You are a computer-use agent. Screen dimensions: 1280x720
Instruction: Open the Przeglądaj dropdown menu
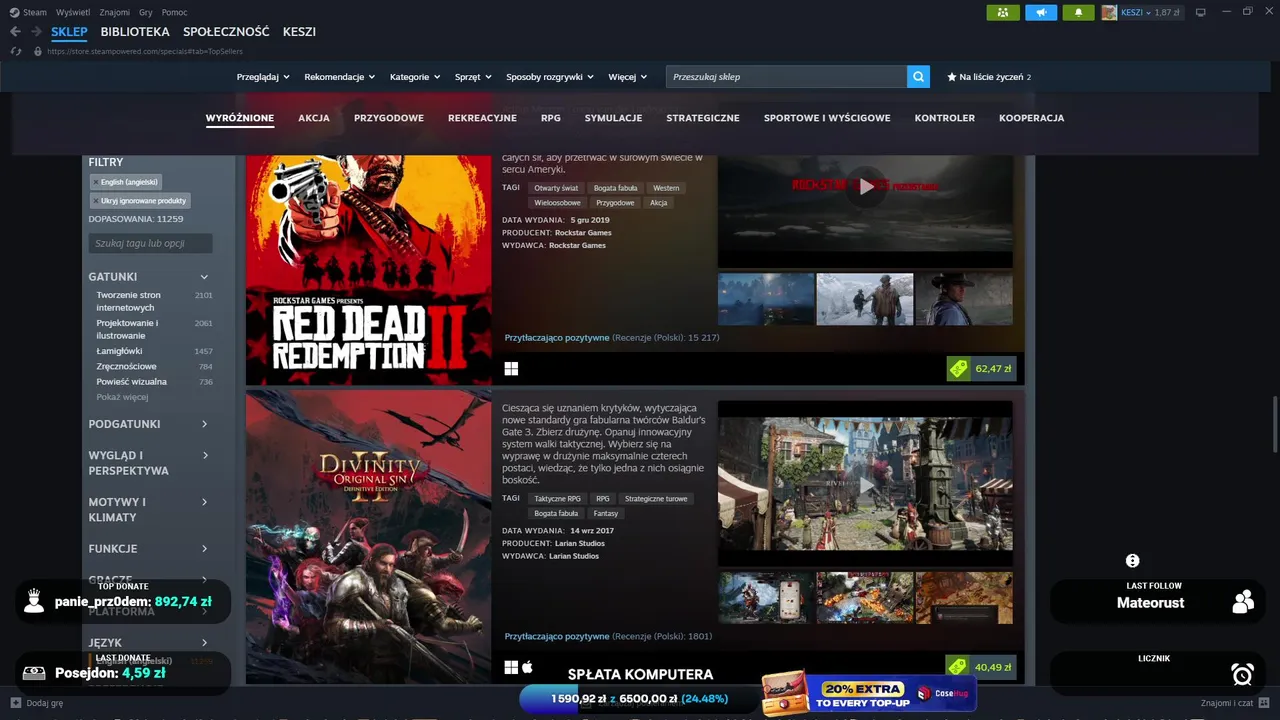click(x=263, y=77)
